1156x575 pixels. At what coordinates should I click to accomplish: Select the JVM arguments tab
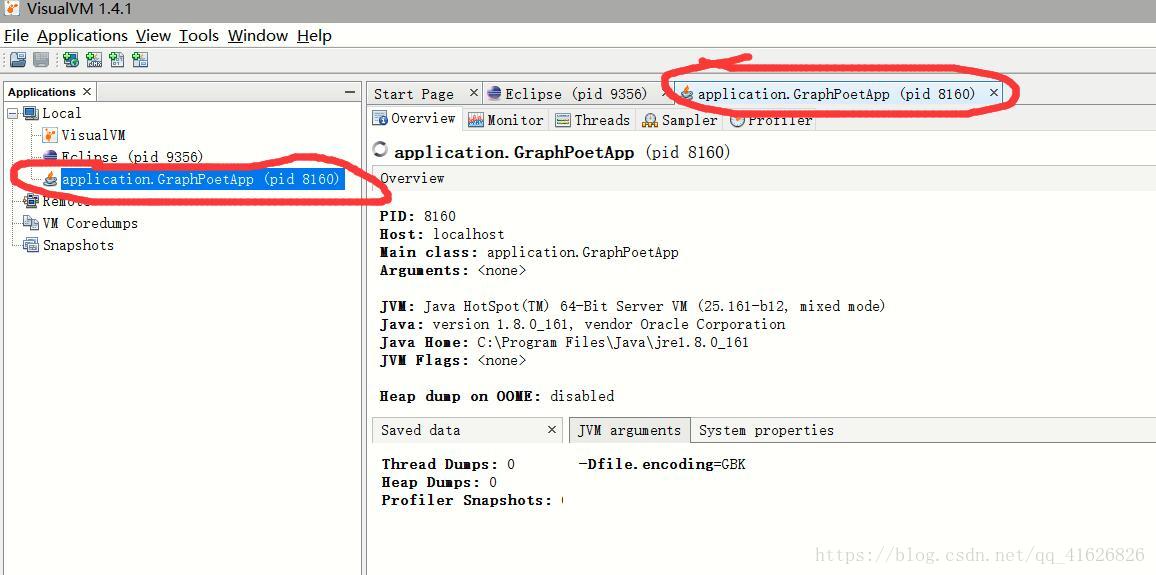tap(630, 431)
